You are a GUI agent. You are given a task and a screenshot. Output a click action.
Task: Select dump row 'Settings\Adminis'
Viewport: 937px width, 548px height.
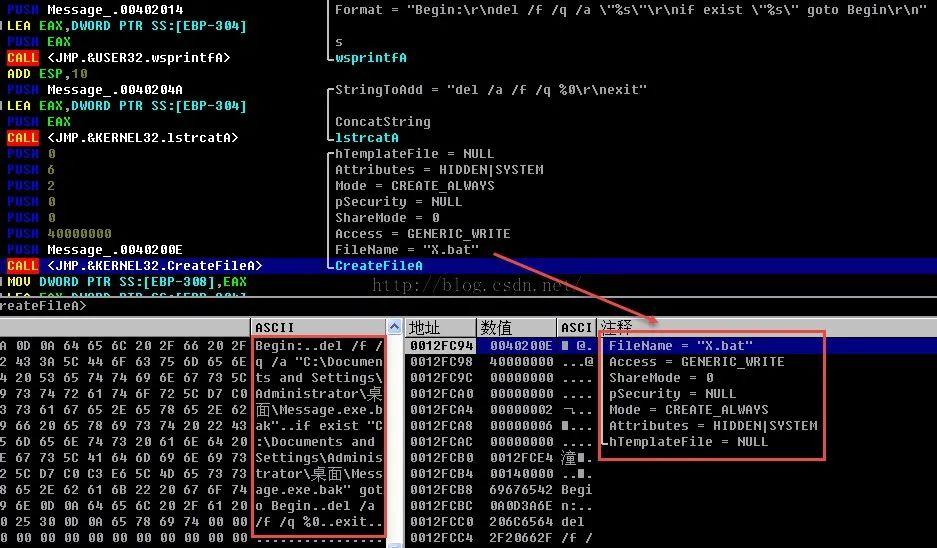click(319, 458)
